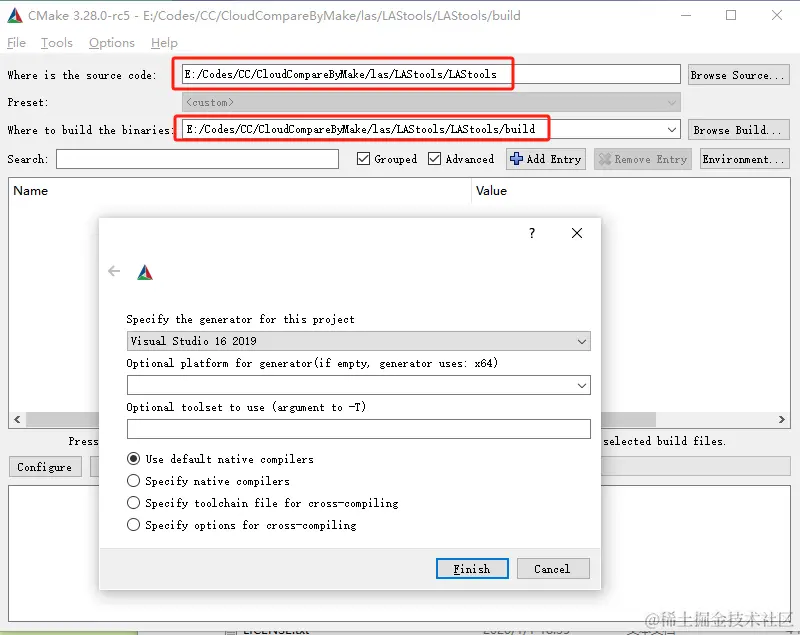Click Browse Source button
This screenshot has width=800, height=635.
738,75
